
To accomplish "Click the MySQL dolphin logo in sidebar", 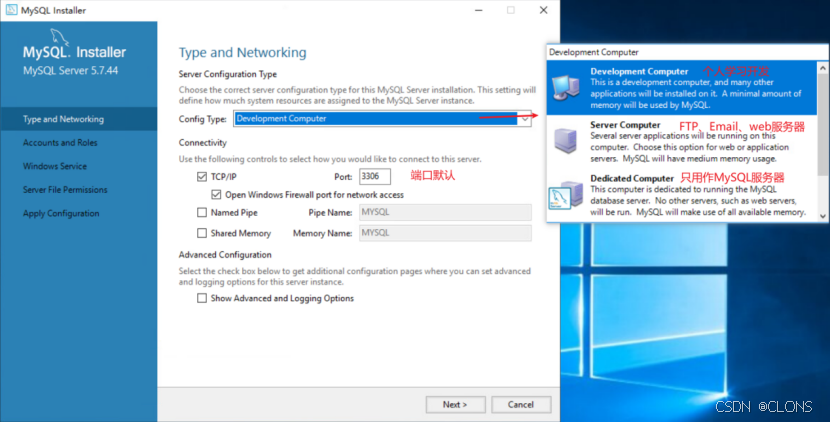I will pos(59,37).
